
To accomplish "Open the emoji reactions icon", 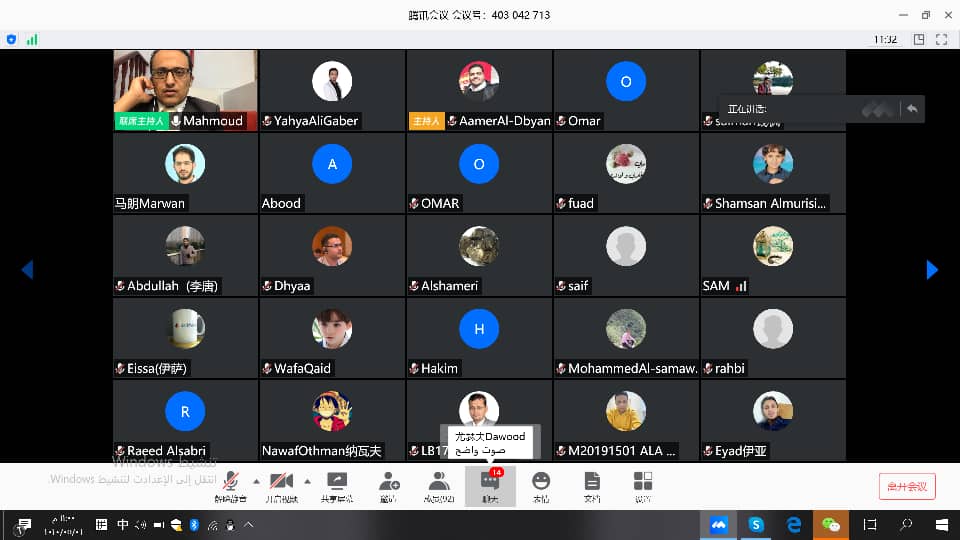I will click(541, 485).
